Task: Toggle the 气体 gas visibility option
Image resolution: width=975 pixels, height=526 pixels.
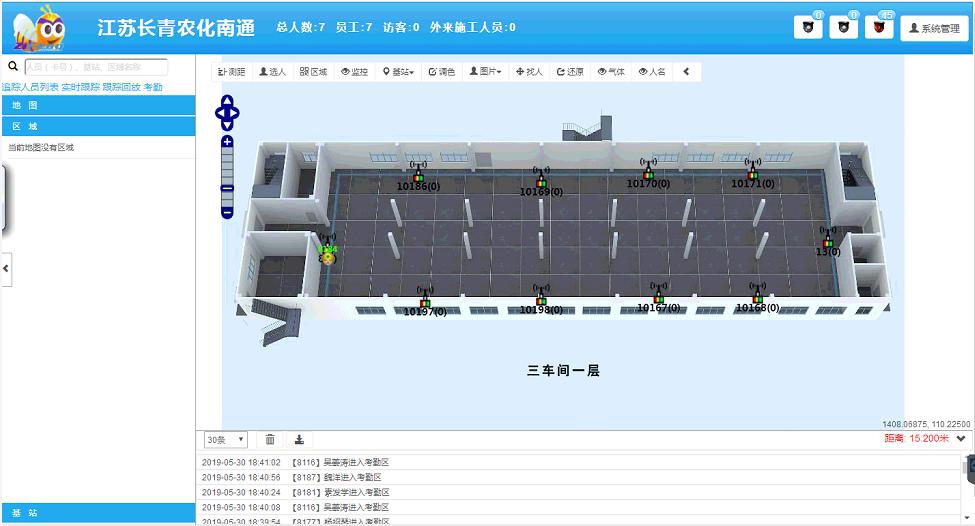Action: click(611, 72)
